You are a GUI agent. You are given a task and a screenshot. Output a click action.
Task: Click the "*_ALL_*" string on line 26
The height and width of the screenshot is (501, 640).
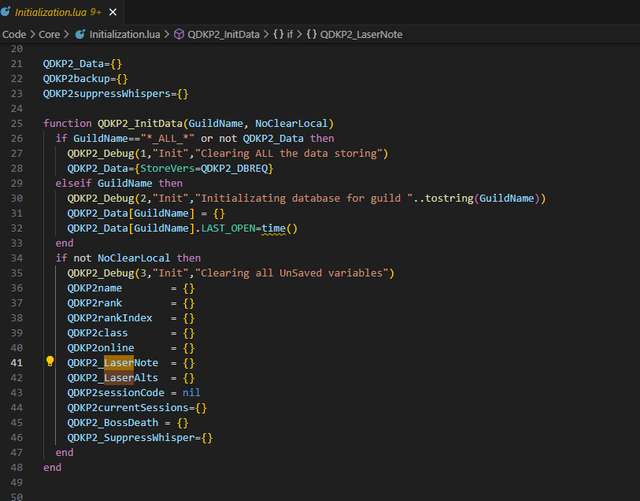[x=167, y=138]
